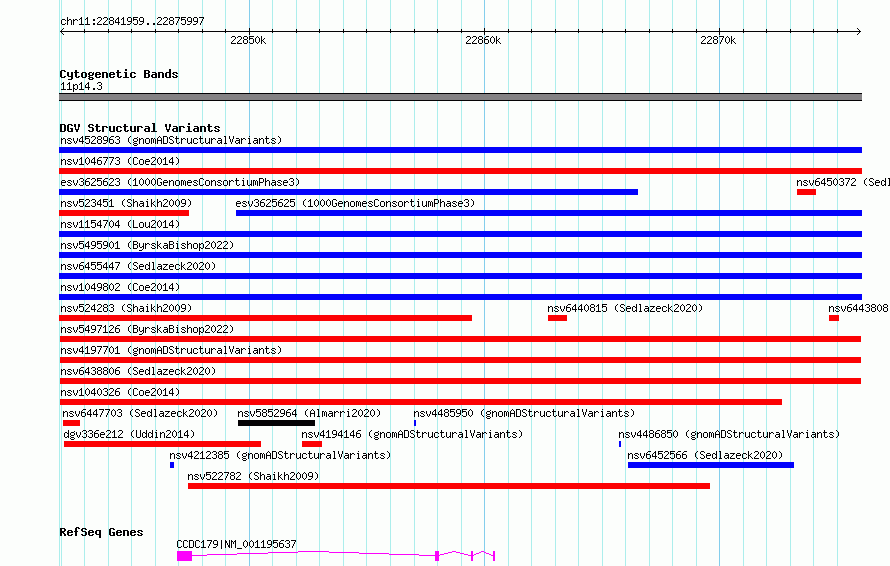Click the red dgv336e212 variant bar
The width and height of the screenshot is (890, 566).
coord(162,444)
